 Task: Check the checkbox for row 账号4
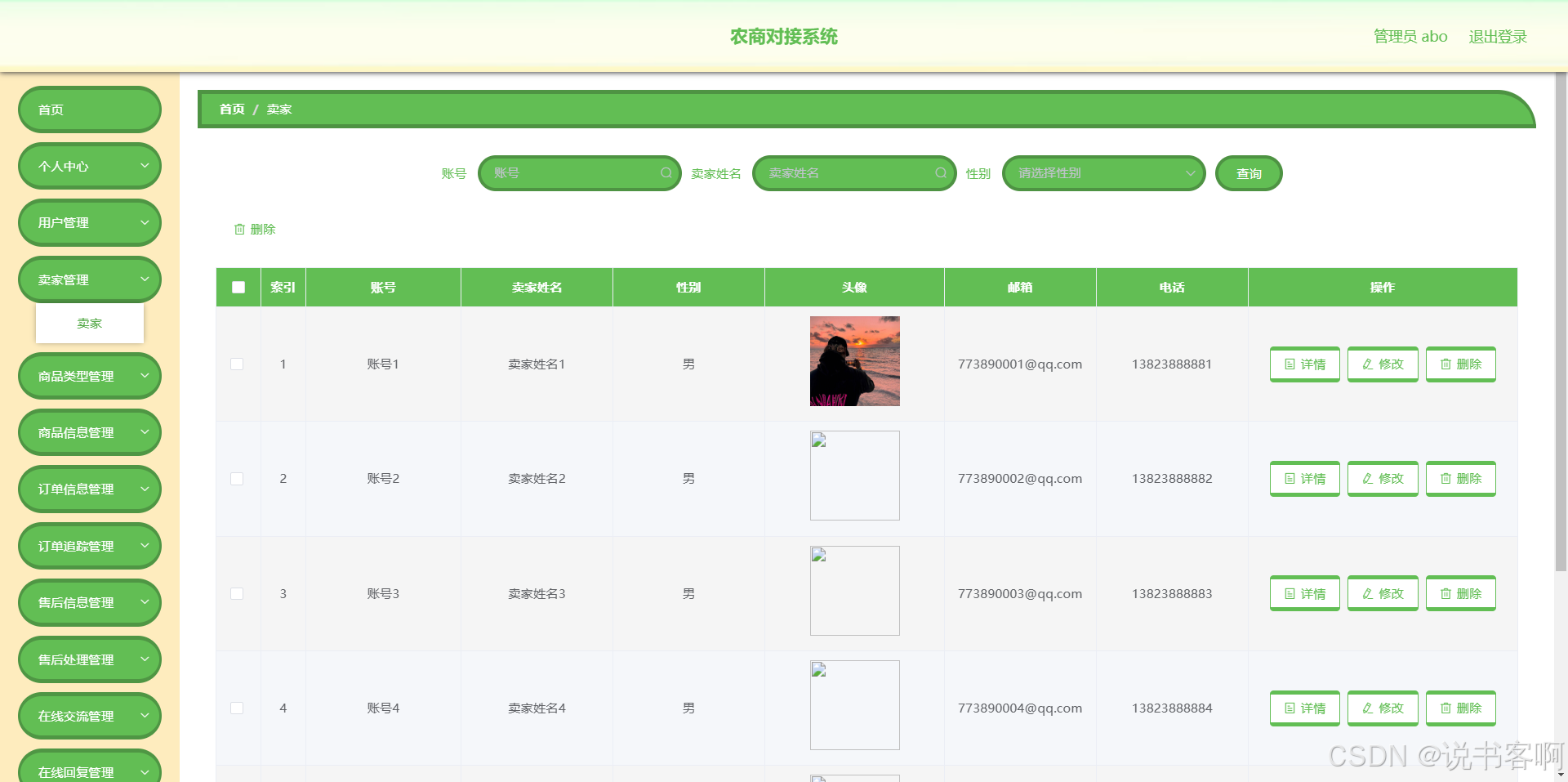coord(237,708)
